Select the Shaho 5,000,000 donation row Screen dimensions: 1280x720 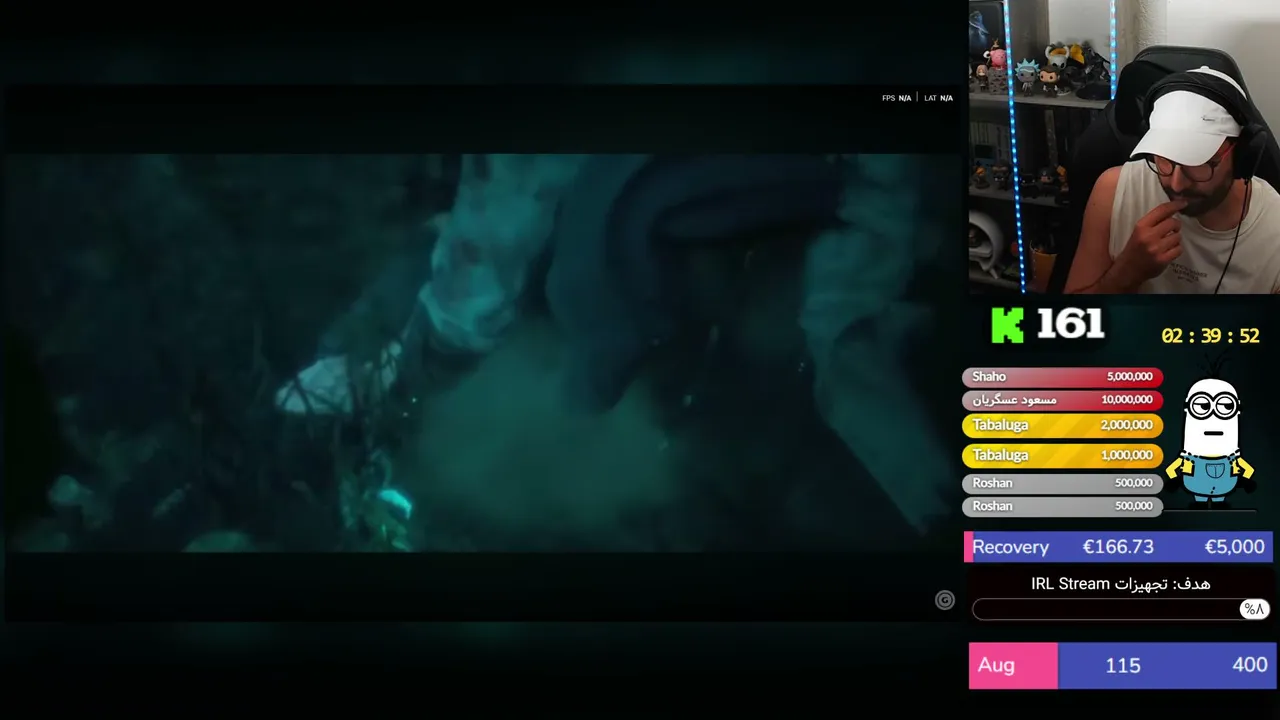1062,377
